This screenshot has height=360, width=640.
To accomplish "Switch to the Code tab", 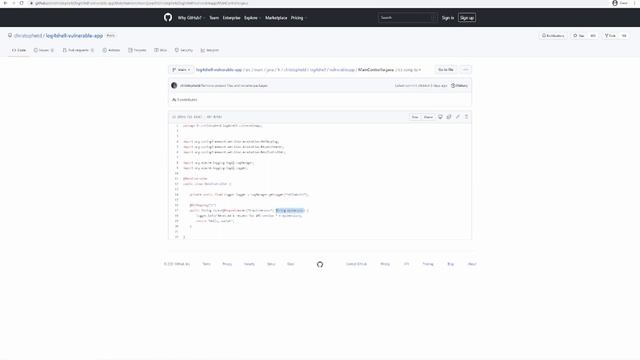I will [19, 50].
